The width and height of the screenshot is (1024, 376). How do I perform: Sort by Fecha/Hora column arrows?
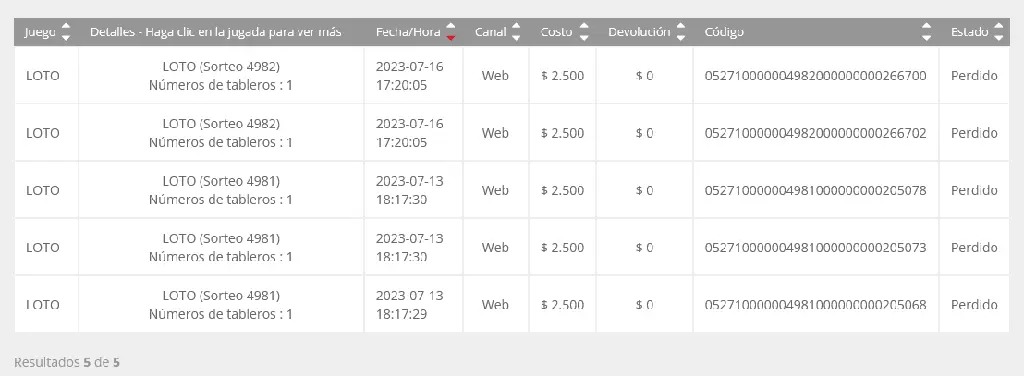[x=451, y=32]
